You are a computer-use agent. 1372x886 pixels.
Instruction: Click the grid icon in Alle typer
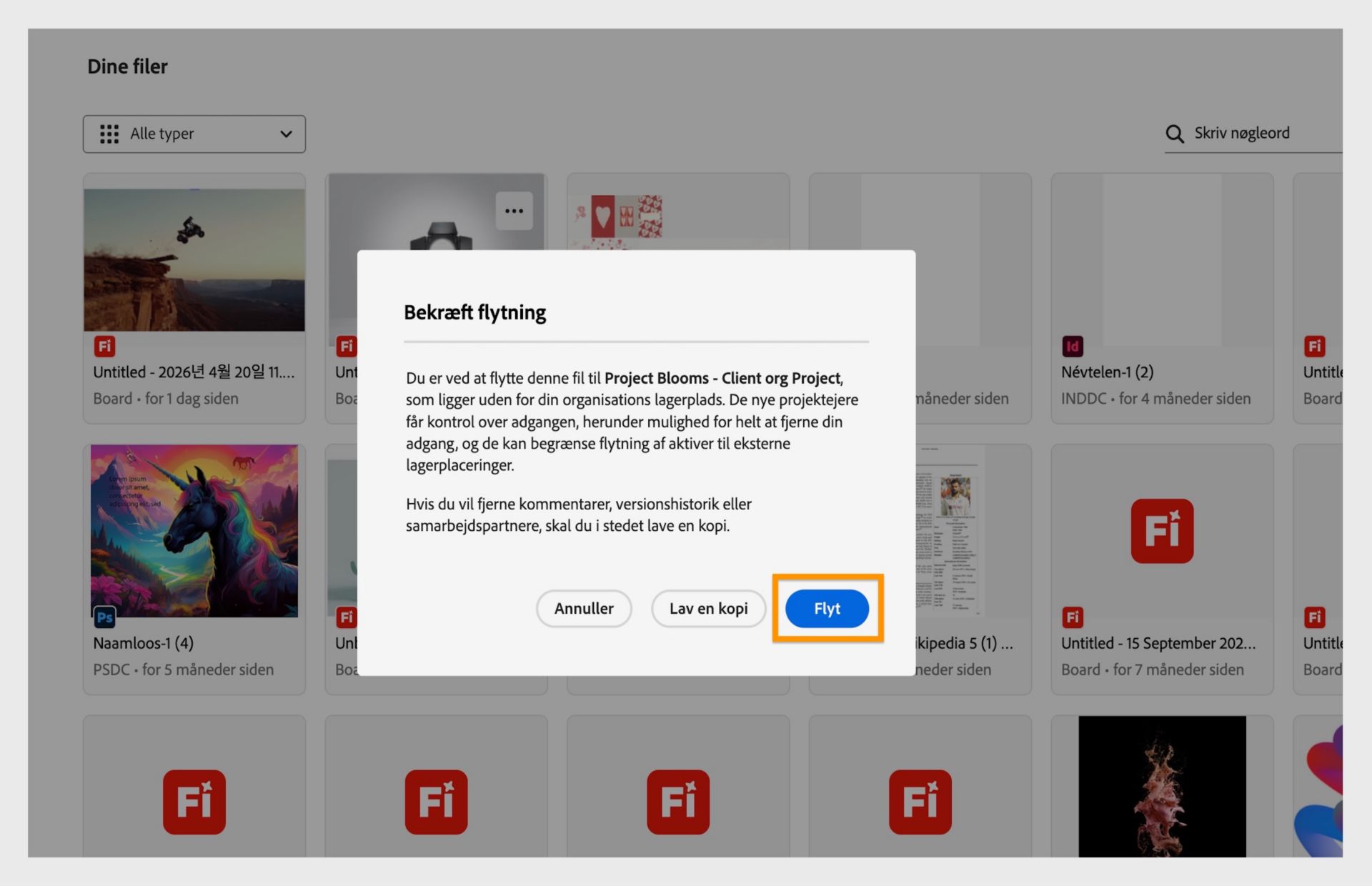[109, 134]
